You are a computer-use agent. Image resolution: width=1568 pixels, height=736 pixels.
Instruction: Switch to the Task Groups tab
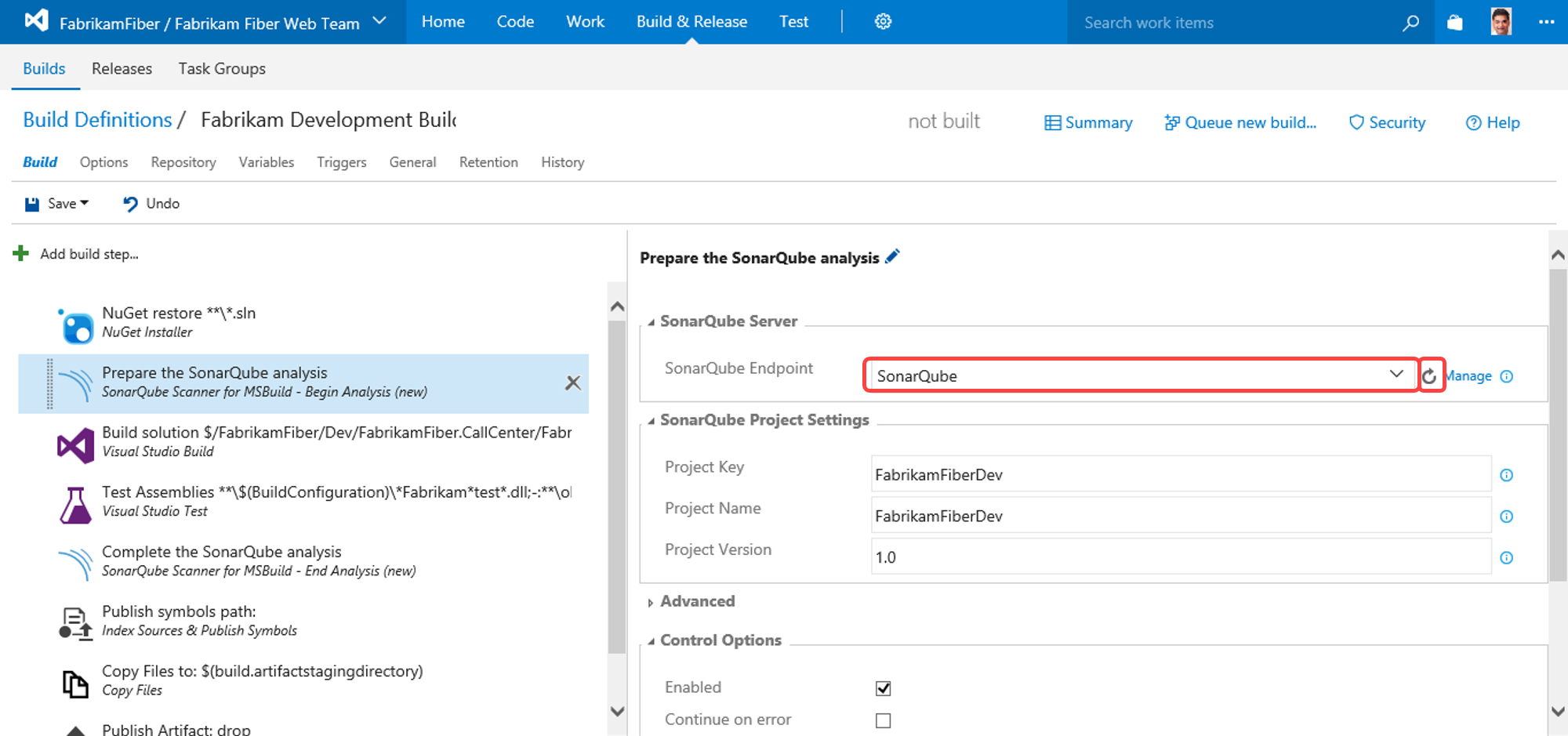222,68
